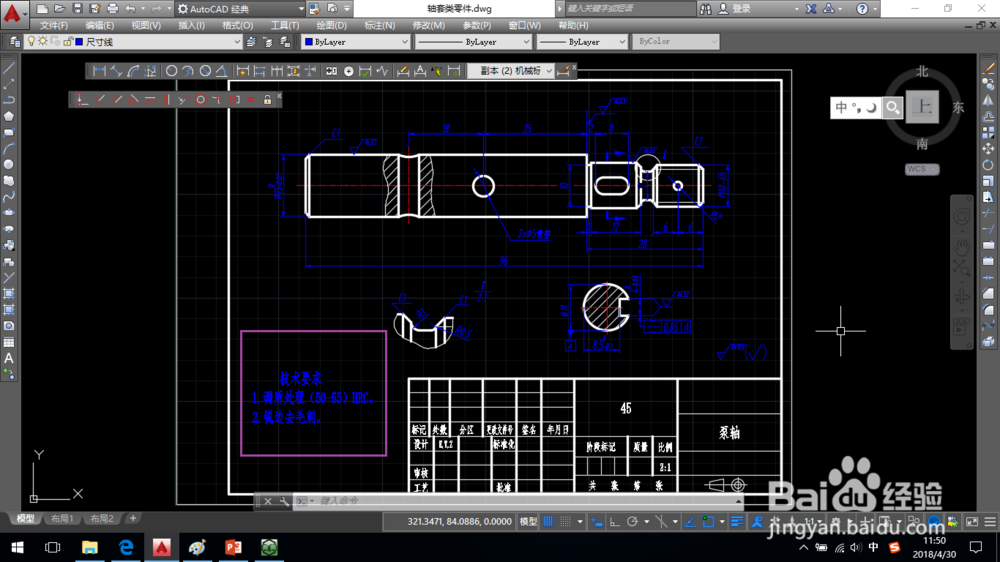Open the 文件(F) menu
Image resolution: width=1000 pixels, height=562 pixels.
point(54,26)
